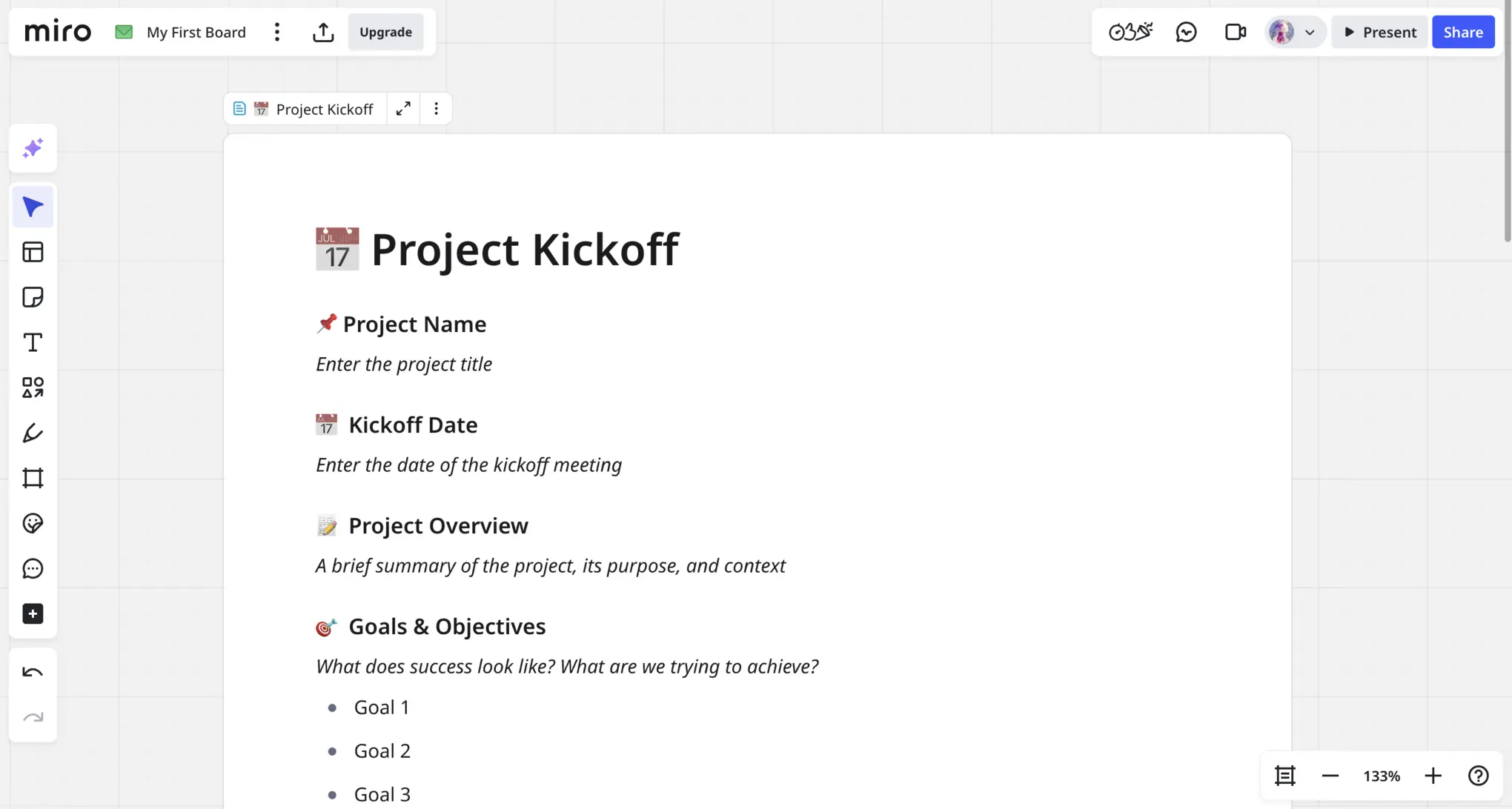Click the Share button
Image resolution: width=1512 pixels, height=809 pixels.
tap(1462, 32)
